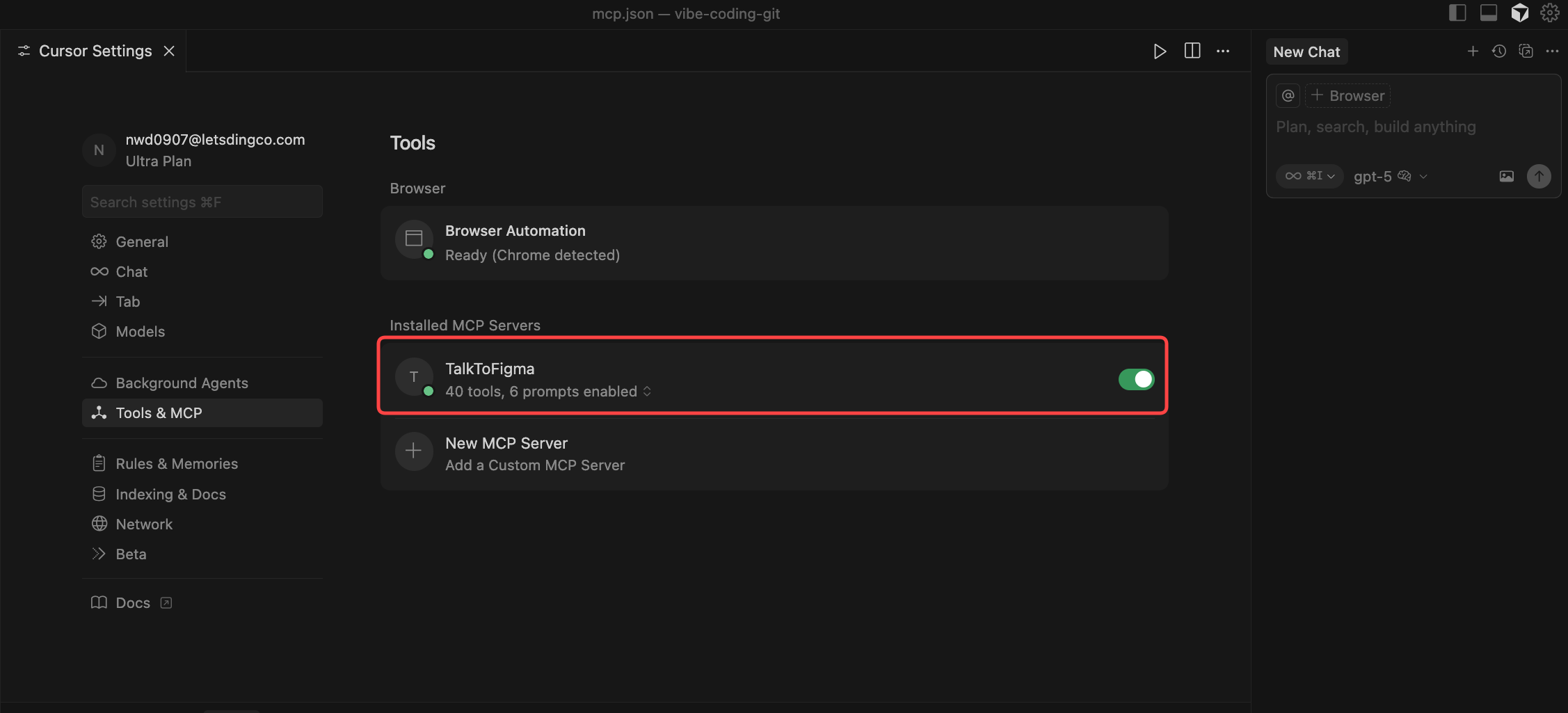Viewport: 1568px width, 713px height.
Task: Open the settings gear in title bar
Action: 1549,13
